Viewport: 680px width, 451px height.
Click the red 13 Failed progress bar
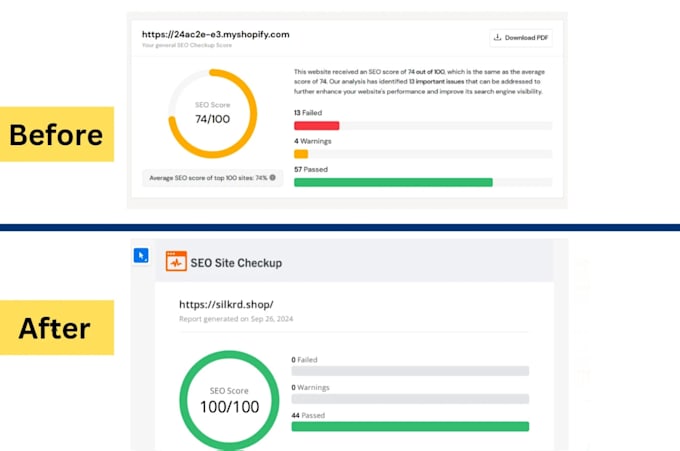[x=317, y=126]
